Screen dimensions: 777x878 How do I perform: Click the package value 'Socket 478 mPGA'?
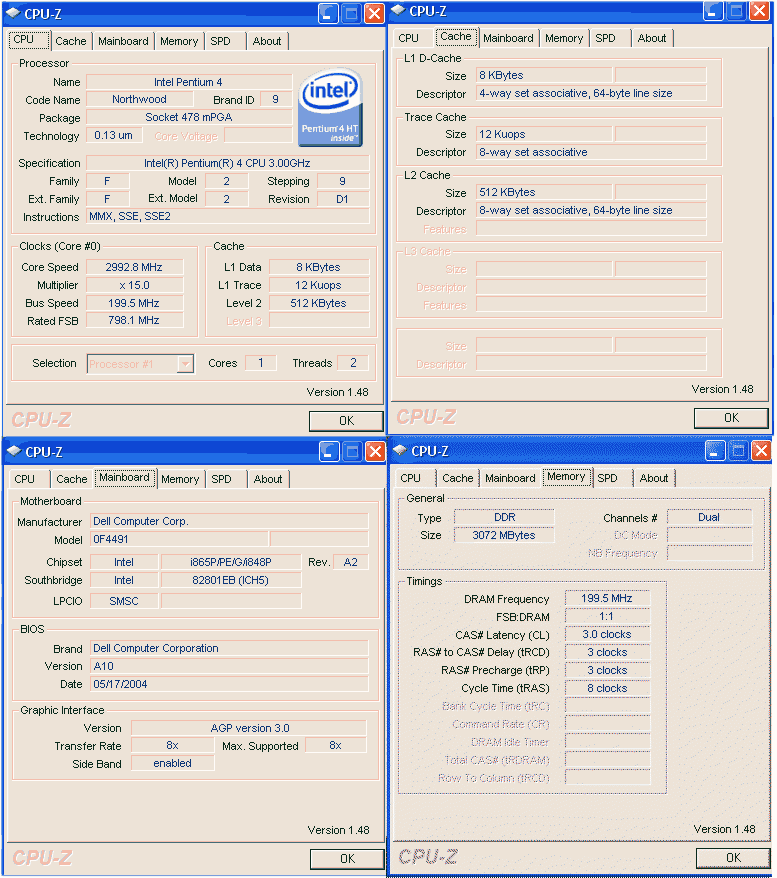point(189,117)
